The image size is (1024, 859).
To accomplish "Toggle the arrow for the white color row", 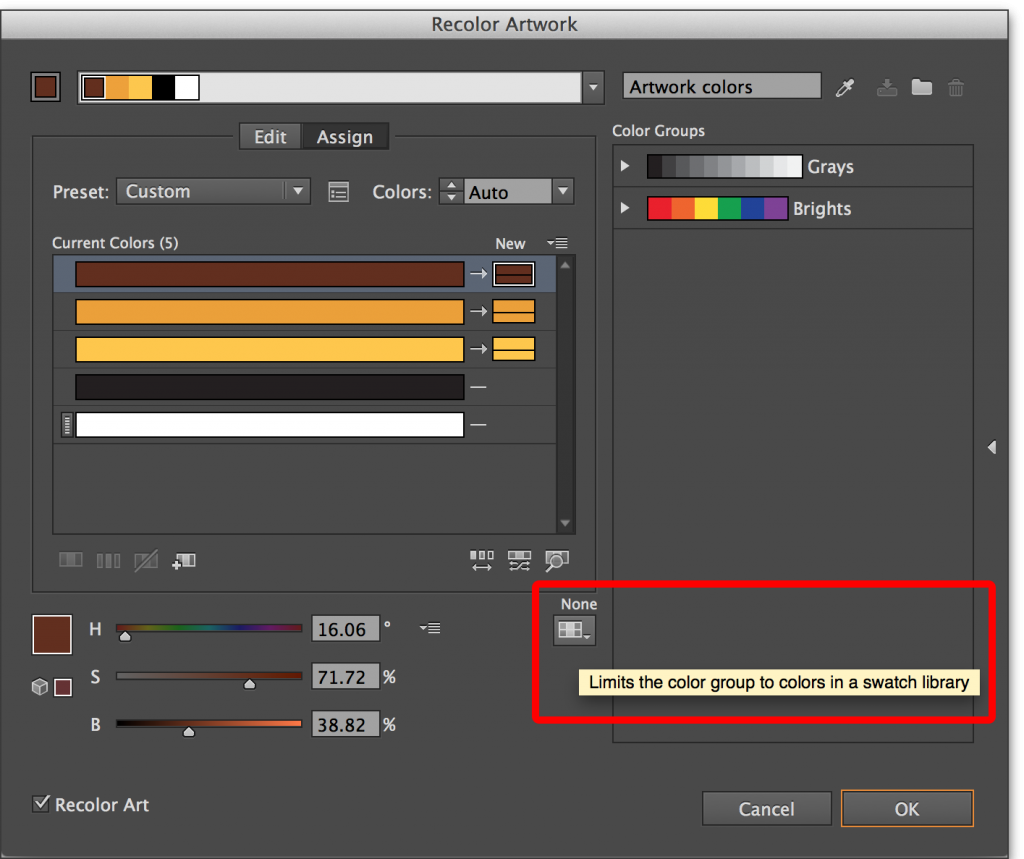I will point(479,425).
